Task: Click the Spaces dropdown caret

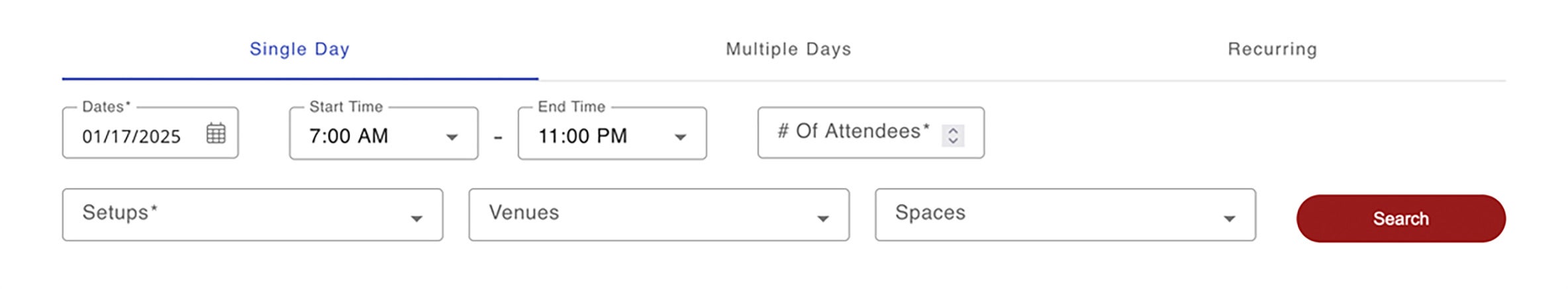Action: point(1230,218)
